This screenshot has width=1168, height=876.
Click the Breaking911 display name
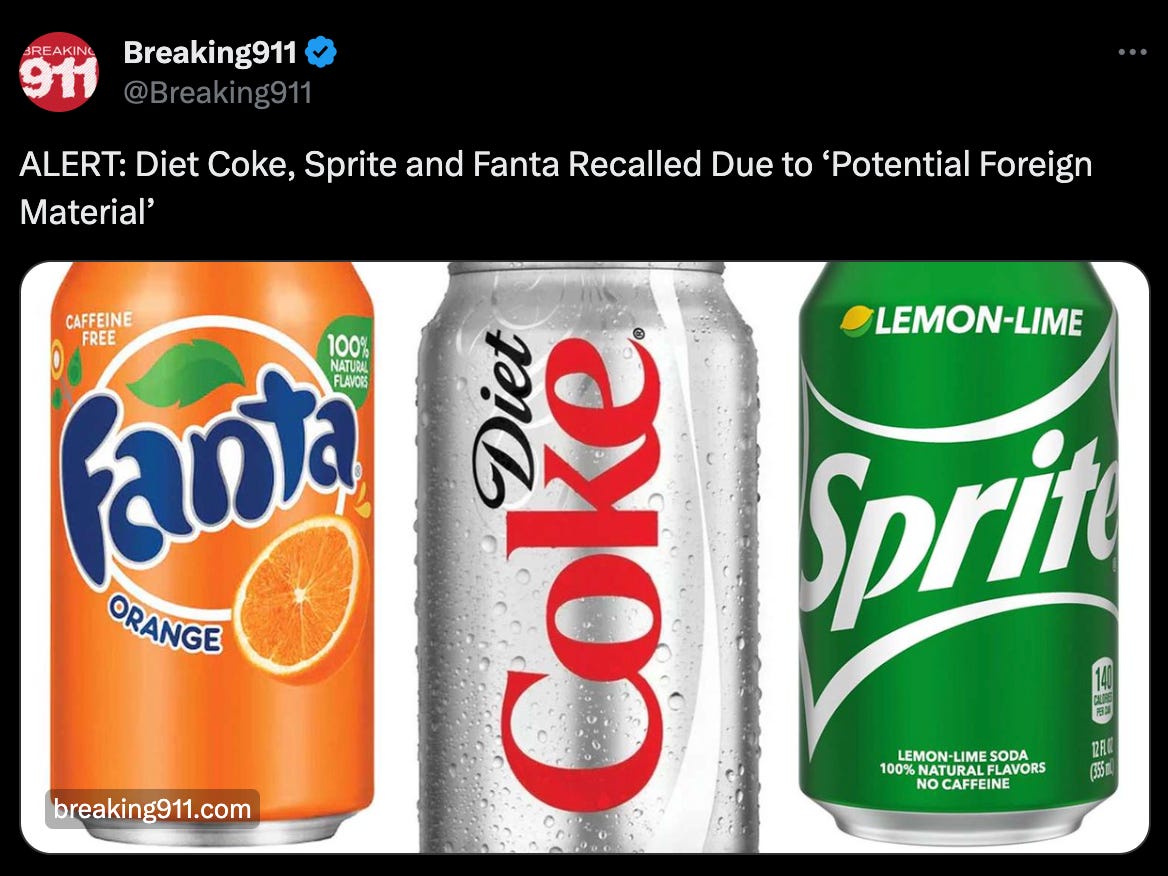[x=210, y=52]
